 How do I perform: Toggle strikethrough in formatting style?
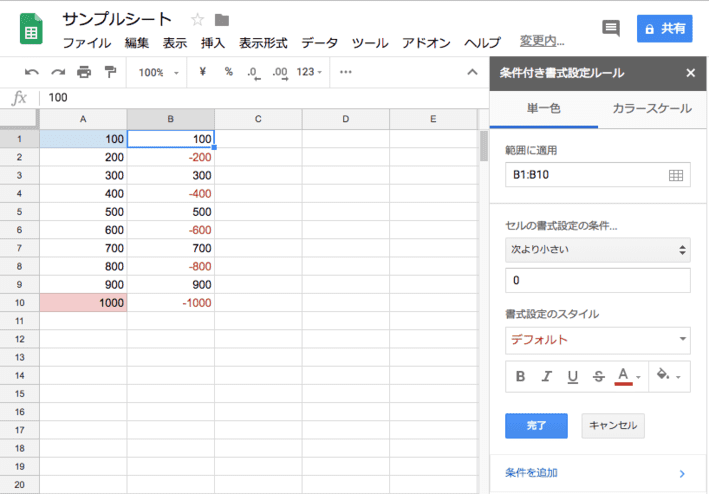tap(598, 377)
